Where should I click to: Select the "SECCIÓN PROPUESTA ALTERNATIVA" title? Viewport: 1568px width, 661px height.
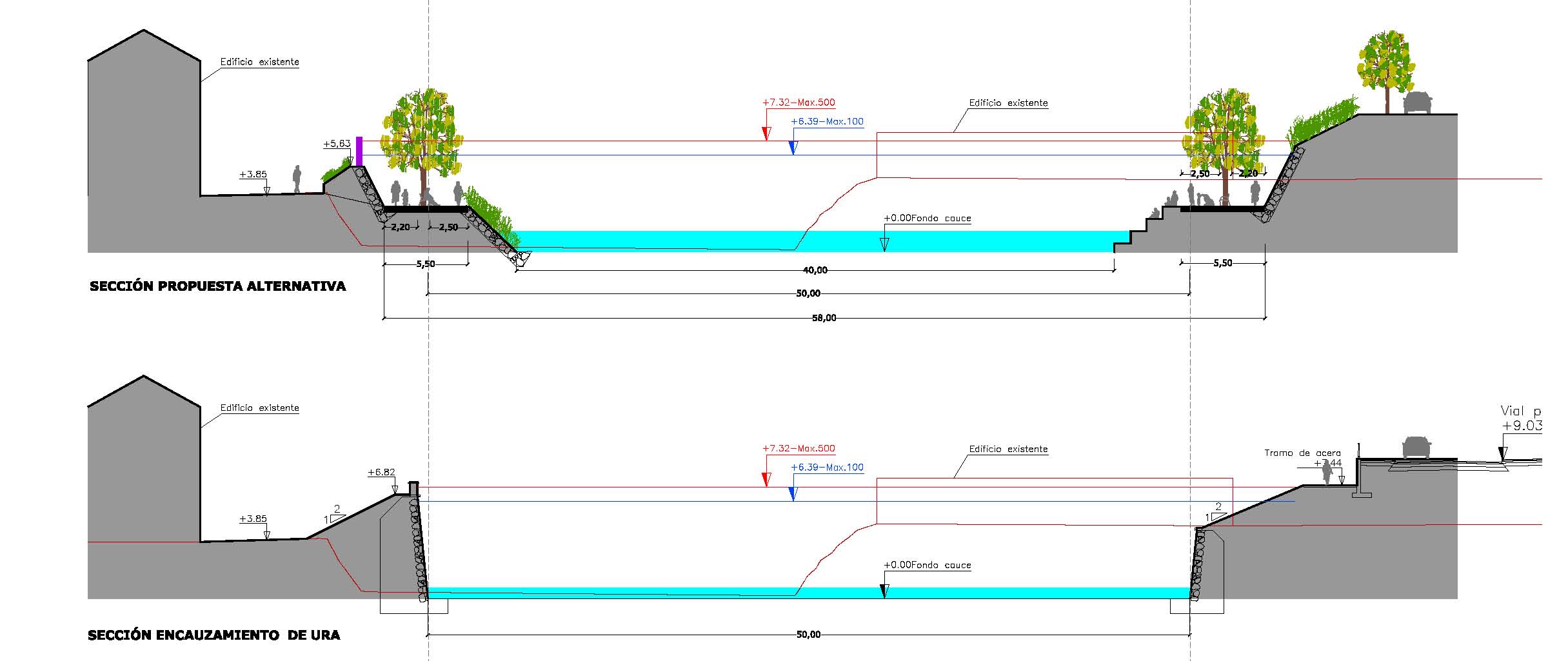point(217,286)
